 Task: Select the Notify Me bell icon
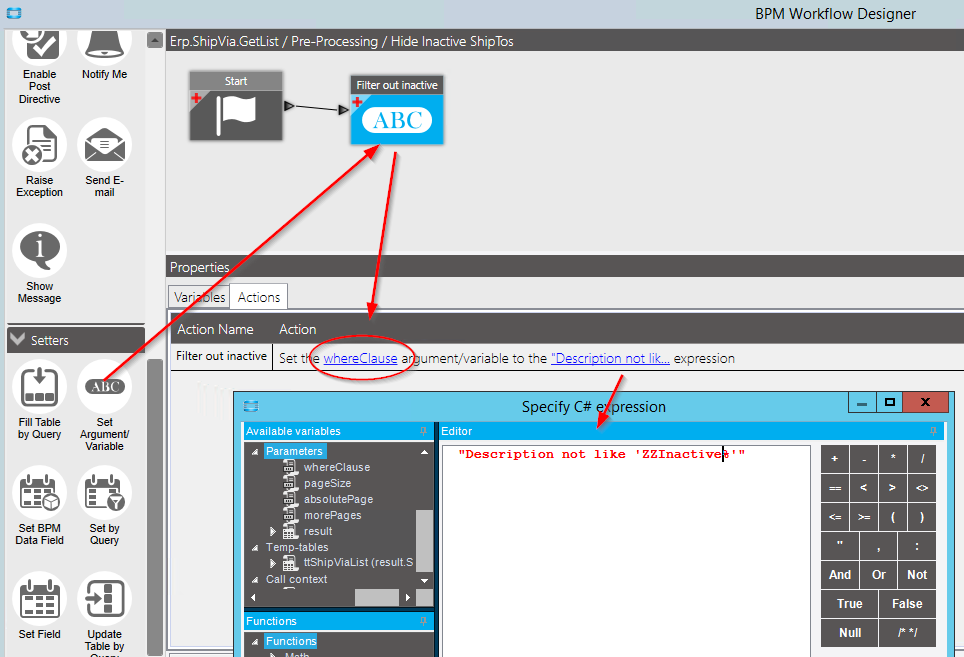105,46
